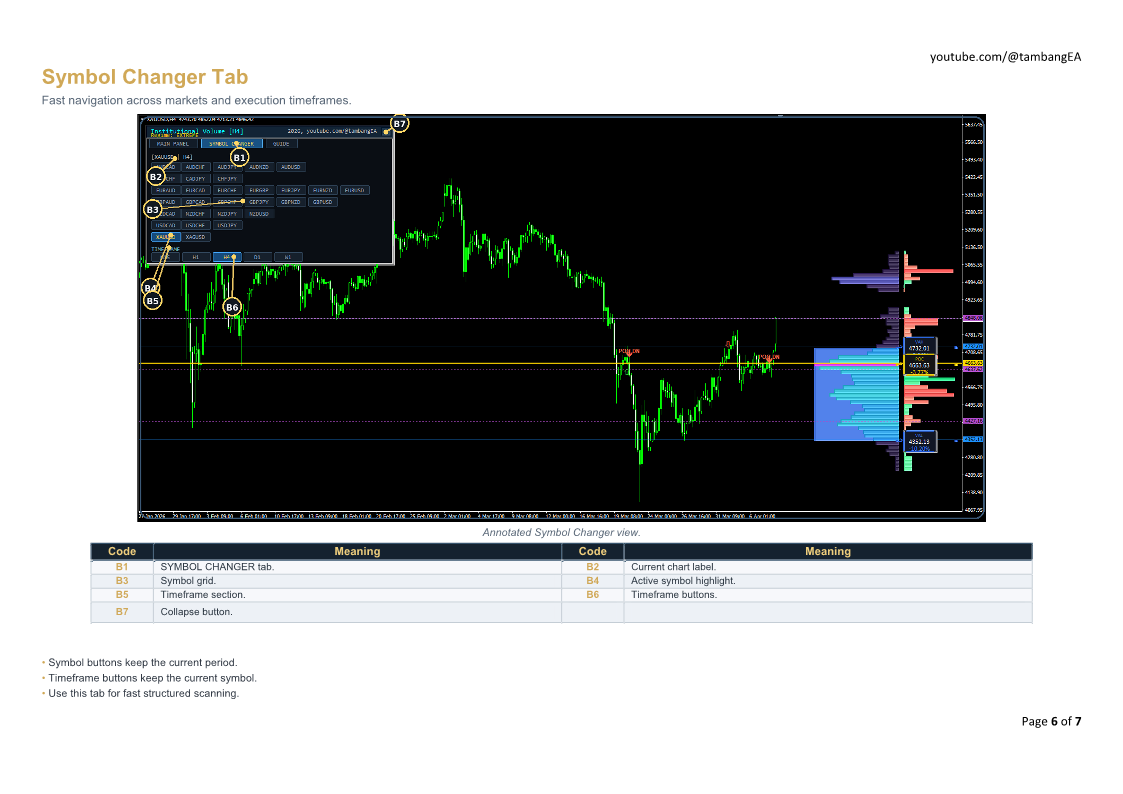This screenshot has width=1123, height=794.
Task: Switch chart to EURUSD
Action: [355, 190]
